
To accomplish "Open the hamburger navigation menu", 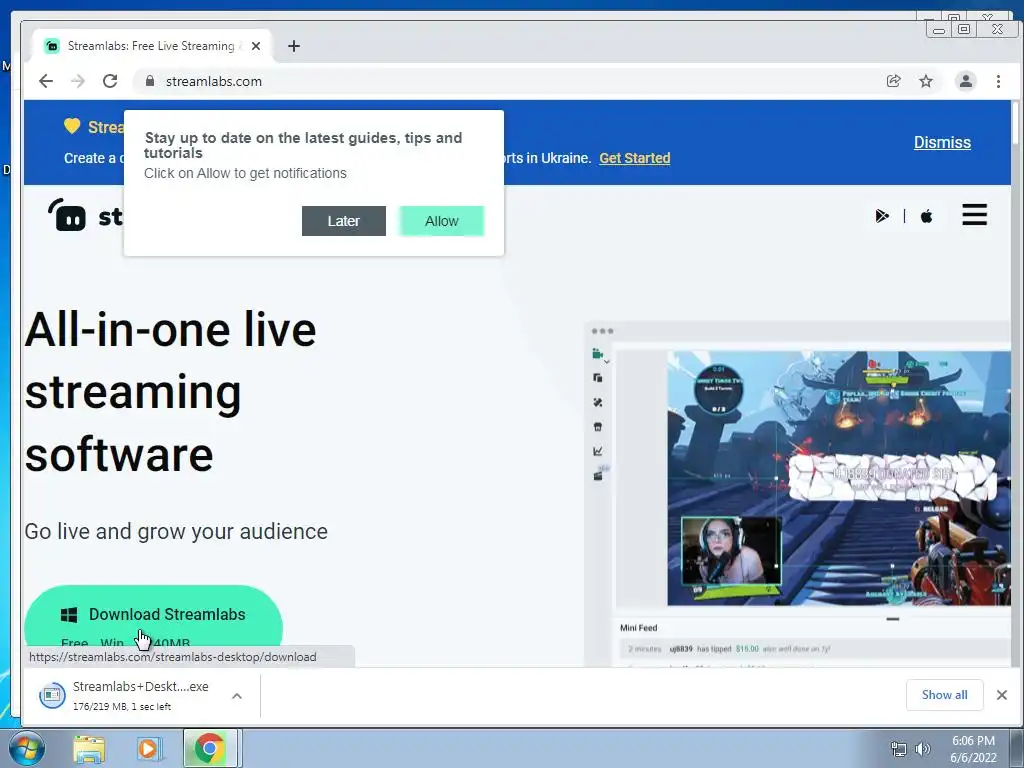I will point(974,214).
